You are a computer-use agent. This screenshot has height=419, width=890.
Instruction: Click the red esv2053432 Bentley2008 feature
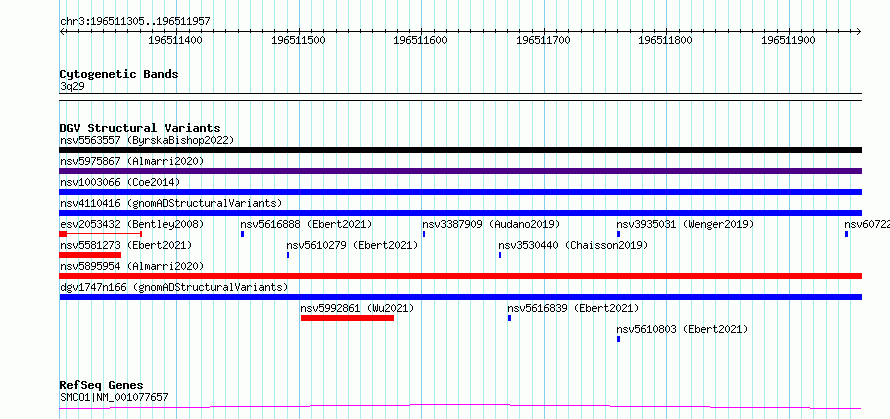[100, 234]
